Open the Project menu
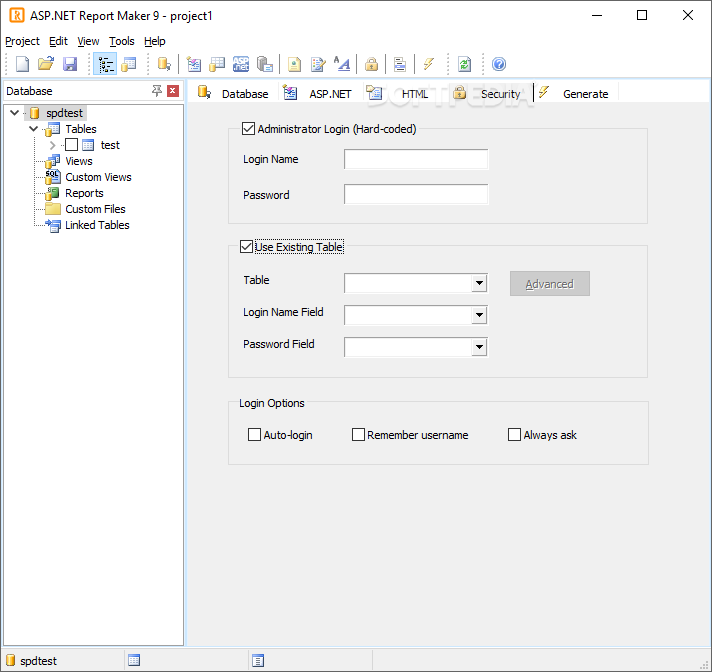 point(22,41)
